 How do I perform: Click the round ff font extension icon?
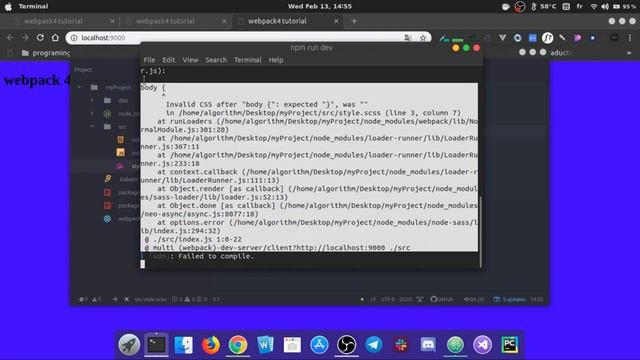tap(547, 38)
